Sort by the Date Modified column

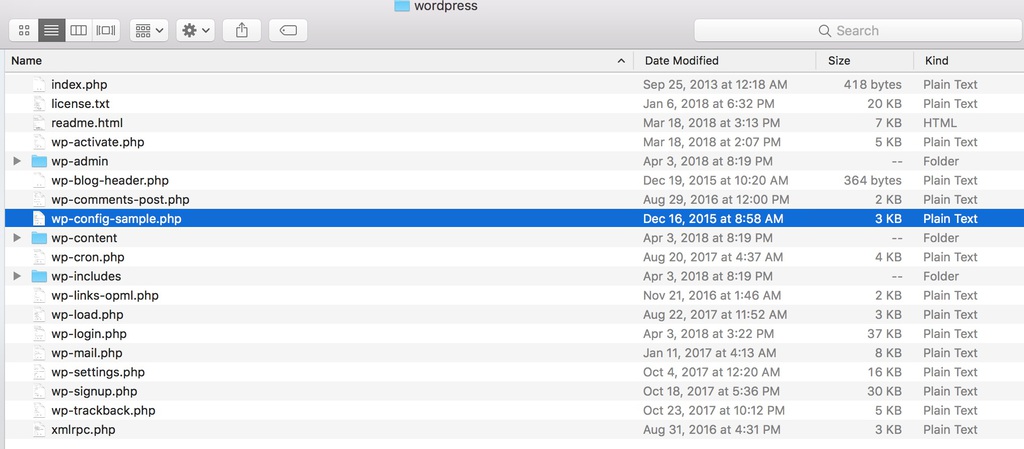tap(725, 61)
